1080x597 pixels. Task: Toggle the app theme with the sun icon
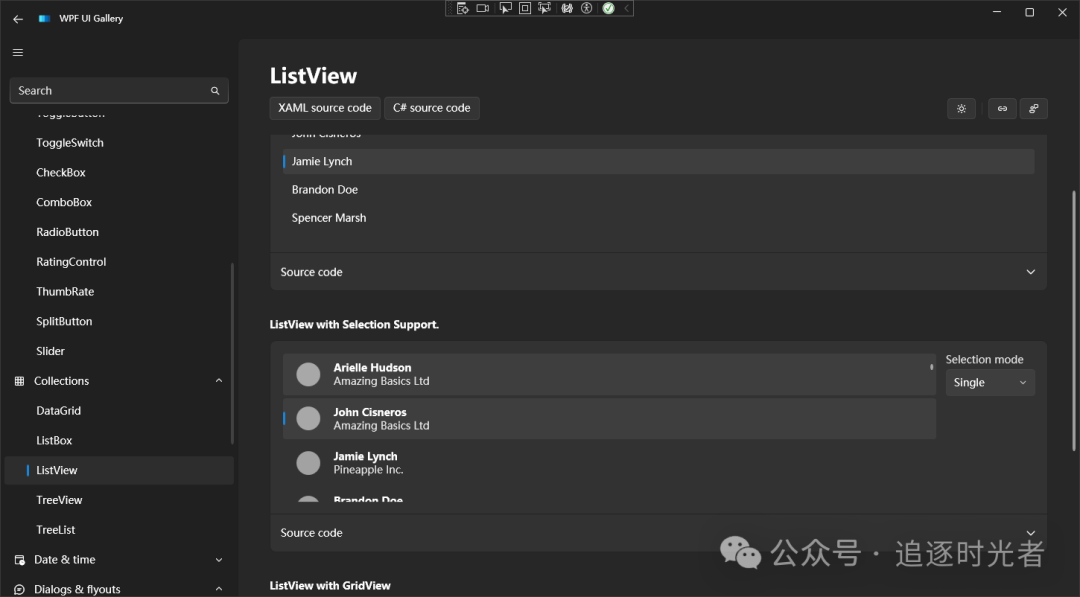point(961,108)
